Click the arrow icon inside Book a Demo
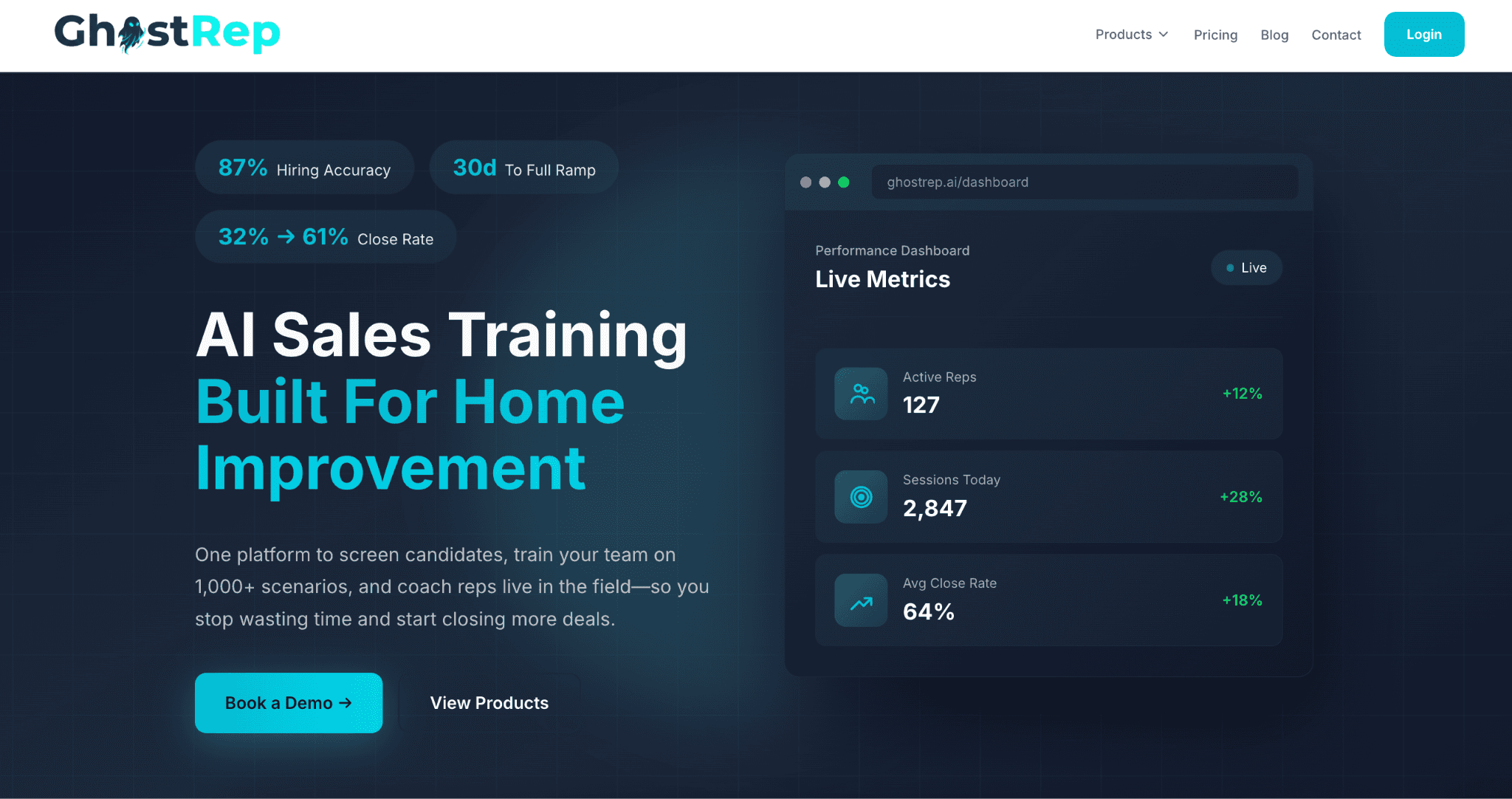 (344, 703)
